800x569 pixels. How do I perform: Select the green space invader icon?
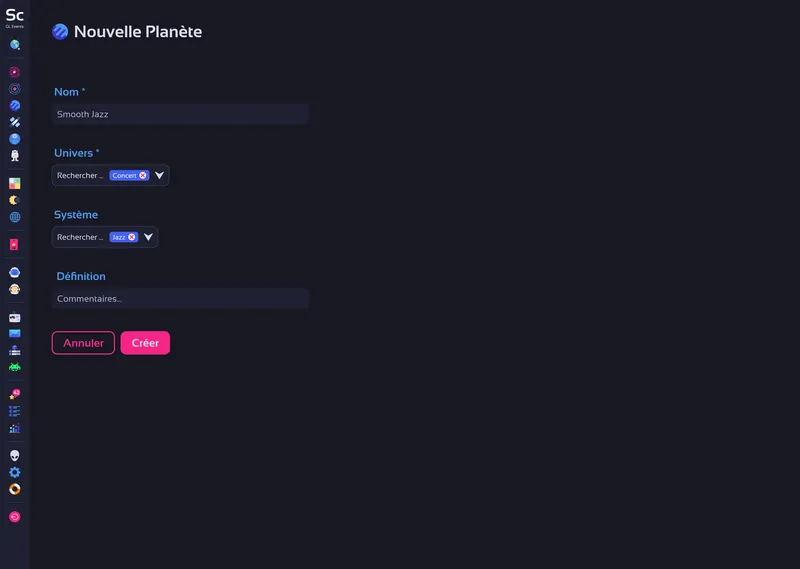tap(15, 367)
